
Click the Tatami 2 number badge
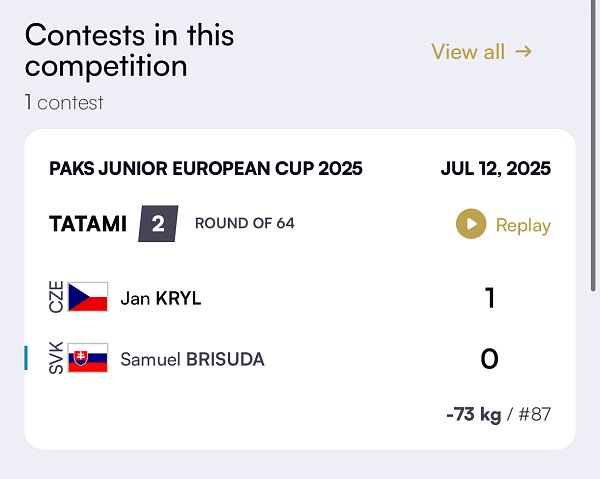point(158,224)
